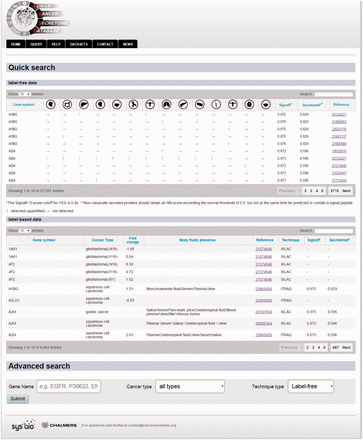Open reference link of first 1AD1 row
This screenshot has height=440, width=363.
coord(264,249)
